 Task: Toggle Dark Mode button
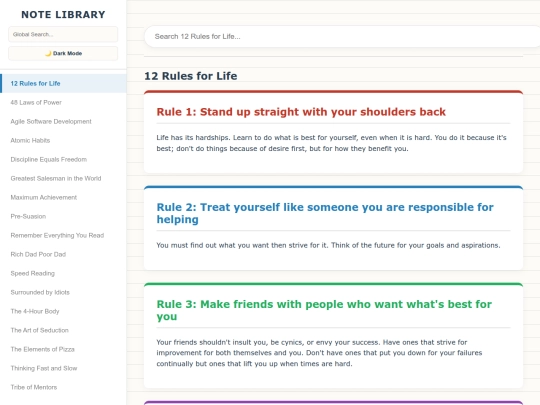point(63,53)
